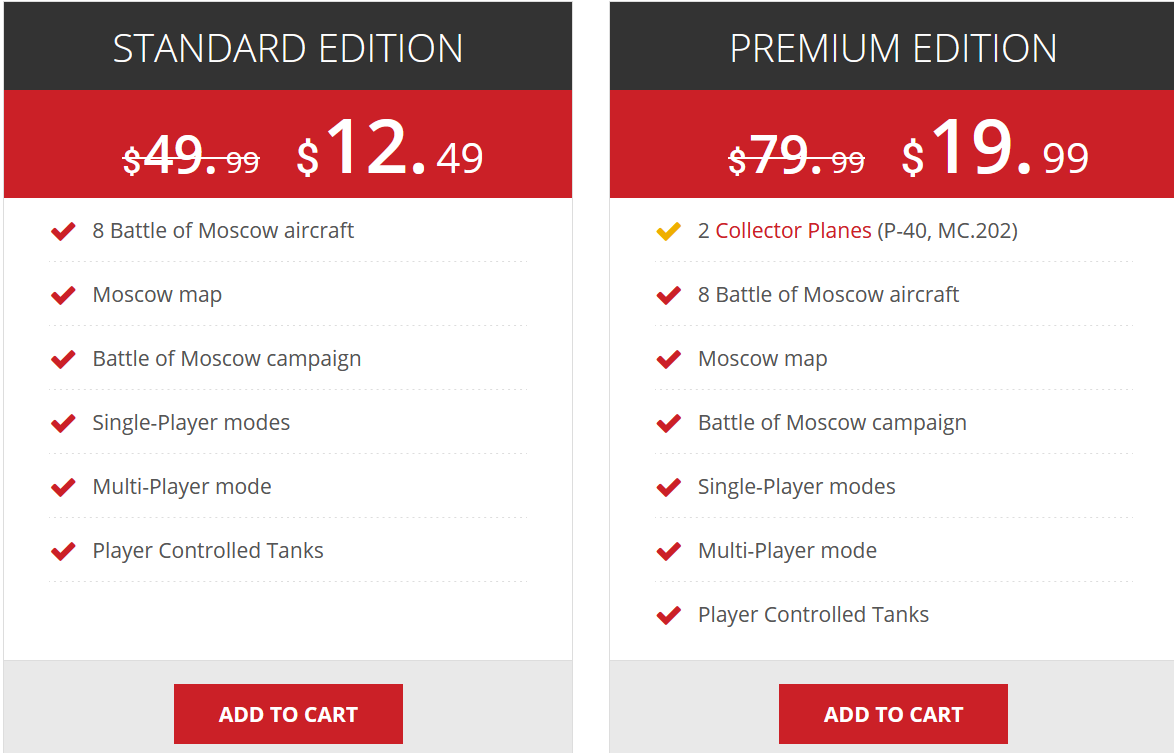The image size is (1174, 753).
Task: Click Standard Edition's Single-Player modes checkmark
Action: coord(63,423)
